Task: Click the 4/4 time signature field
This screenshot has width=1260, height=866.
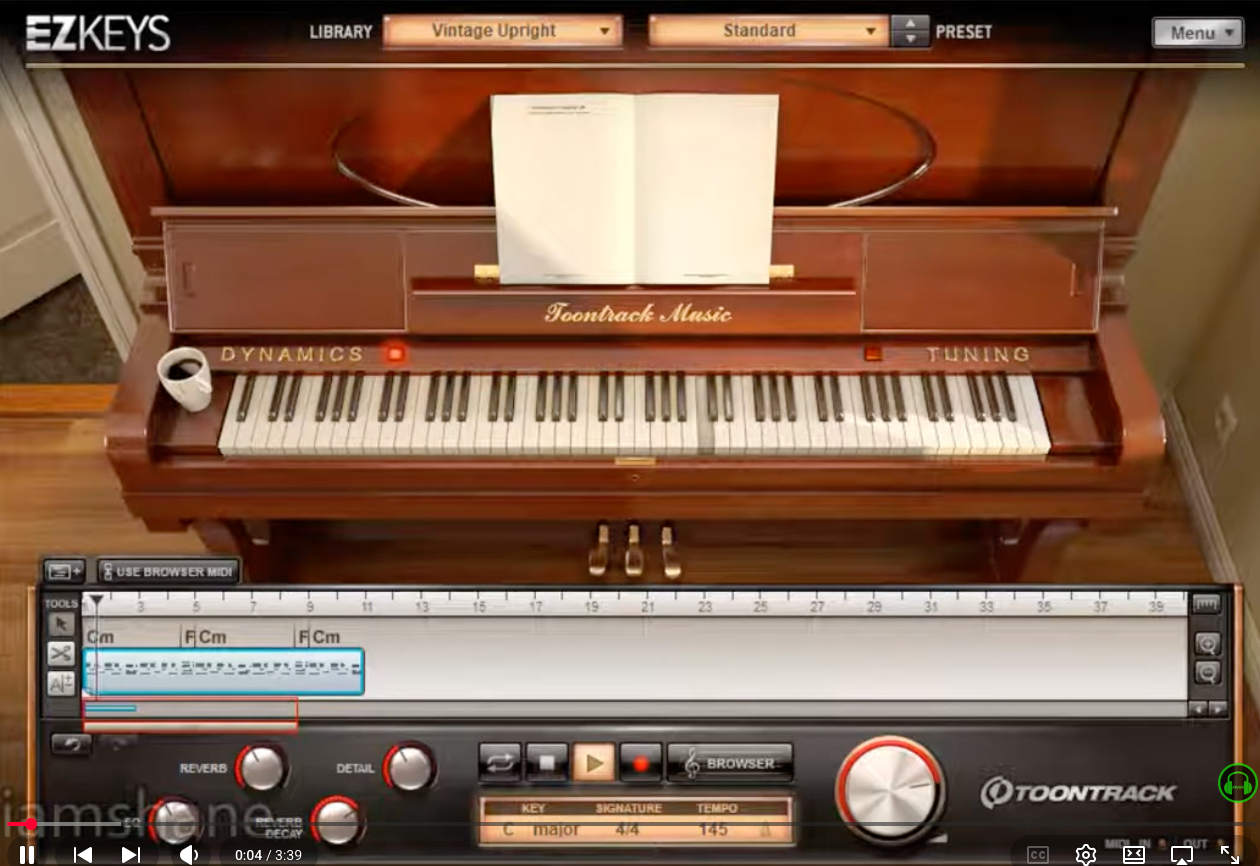Action: tap(628, 830)
